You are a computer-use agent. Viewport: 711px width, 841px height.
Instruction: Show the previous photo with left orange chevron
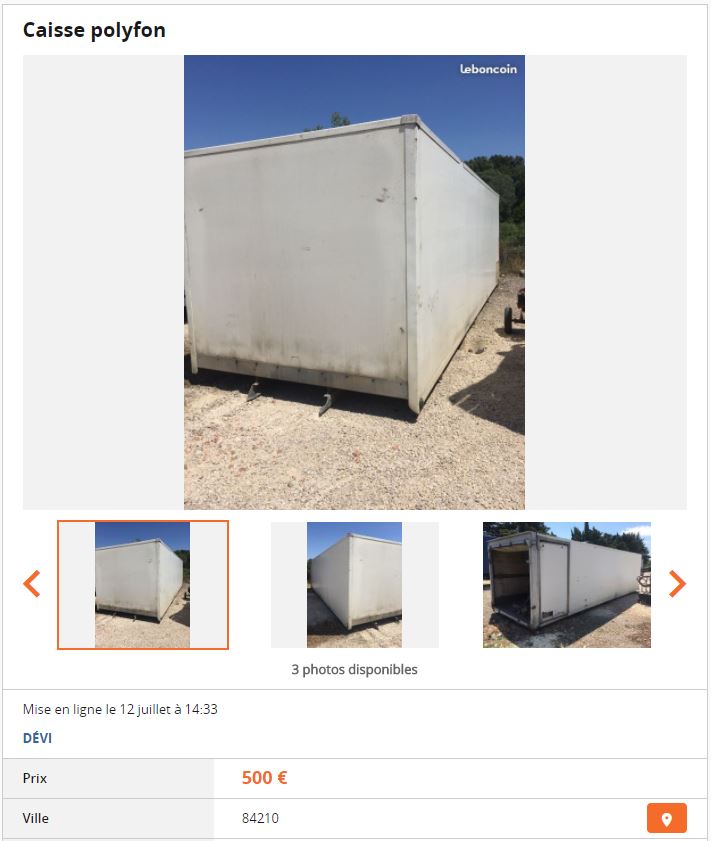click(32, 584)
